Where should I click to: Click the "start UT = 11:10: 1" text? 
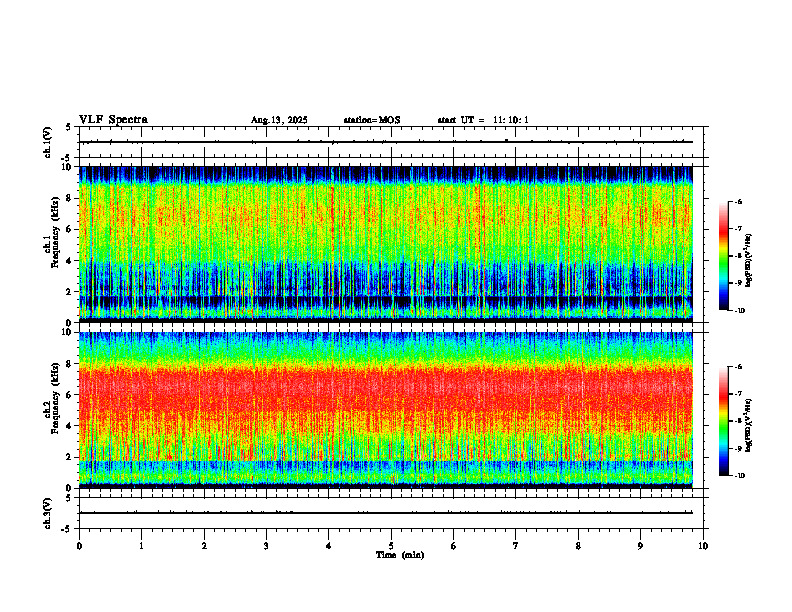pos(483,120)
